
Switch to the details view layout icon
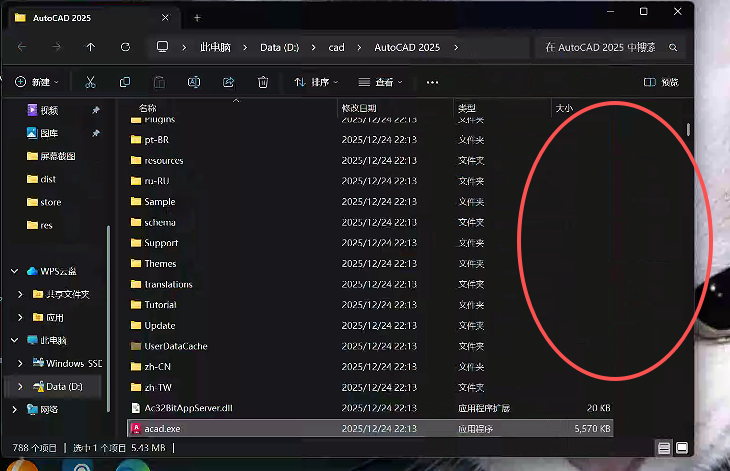click(x=664, y=447)
